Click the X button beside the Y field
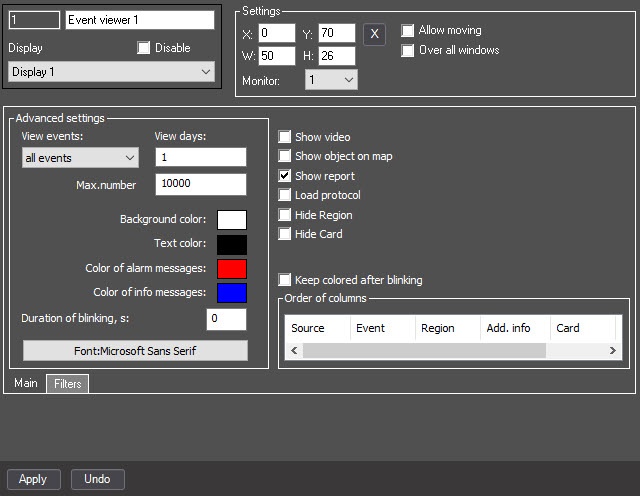Viewport: 640px width, 496px height. [373, 34]
